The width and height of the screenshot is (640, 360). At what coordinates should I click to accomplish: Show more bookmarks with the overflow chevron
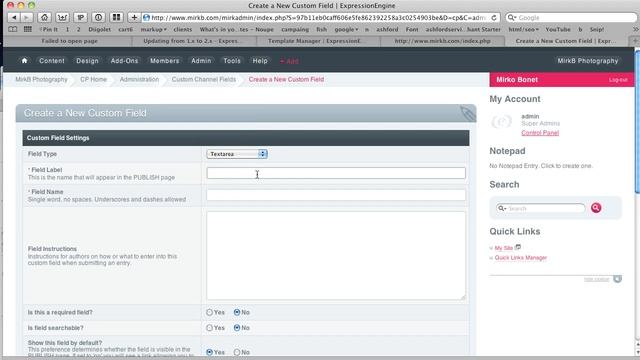click(x=635, y=29)
